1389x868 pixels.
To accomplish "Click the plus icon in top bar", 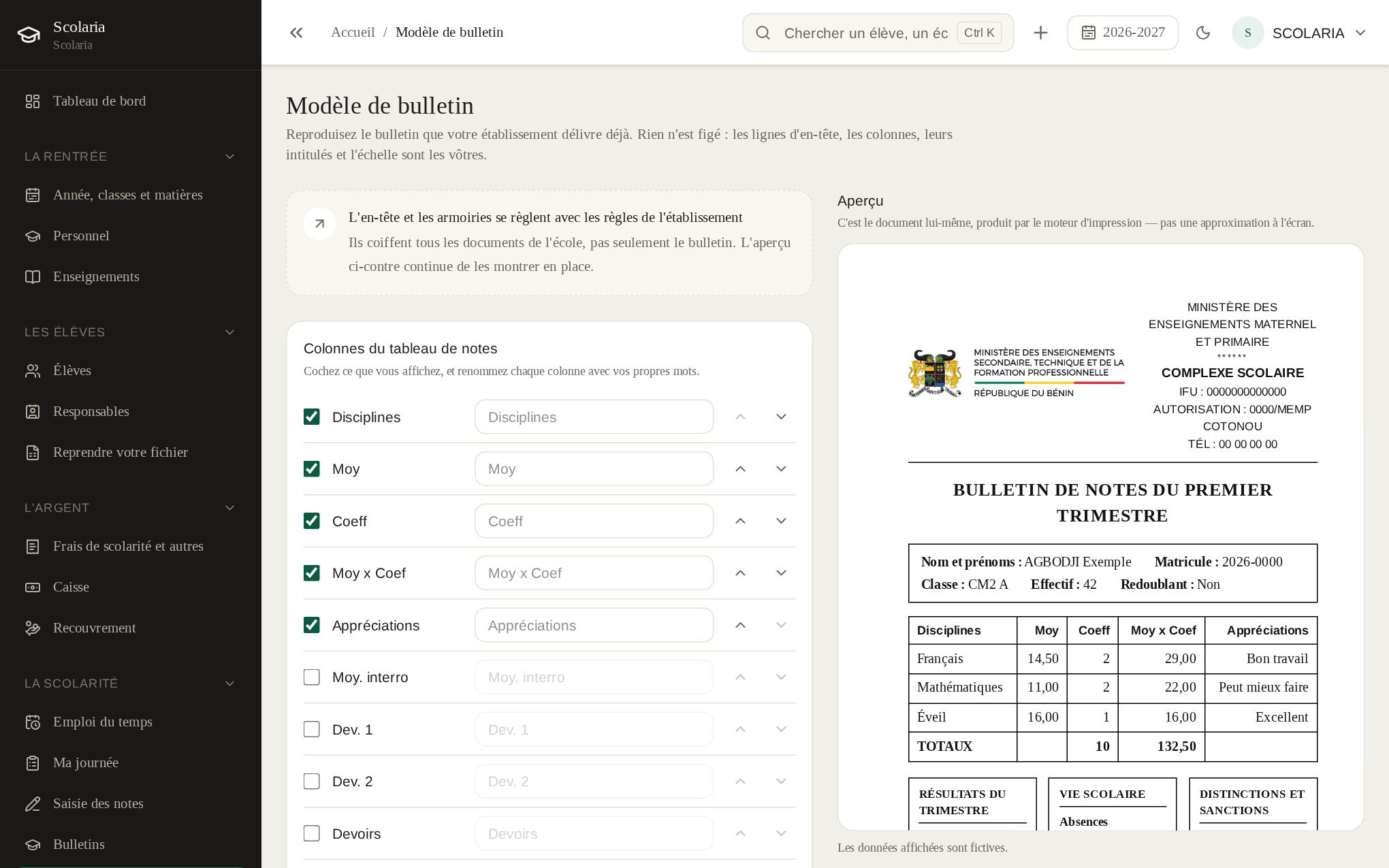I will pyautogui.click(x=1040, y=33).
